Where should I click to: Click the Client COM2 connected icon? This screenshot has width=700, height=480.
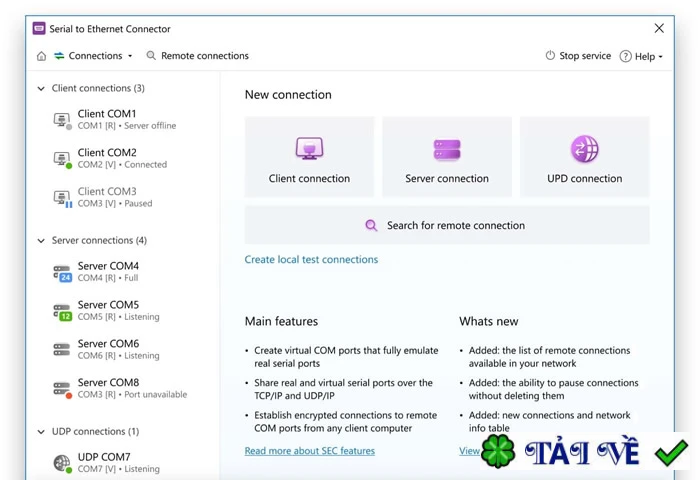(62, 159)
